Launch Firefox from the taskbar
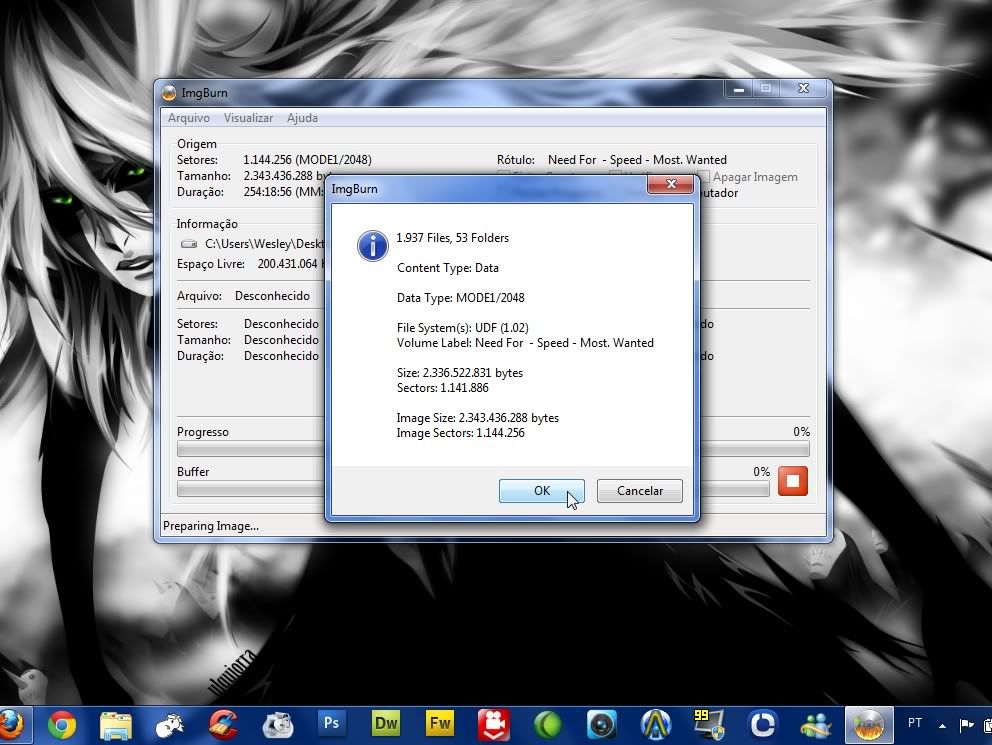 12,723
